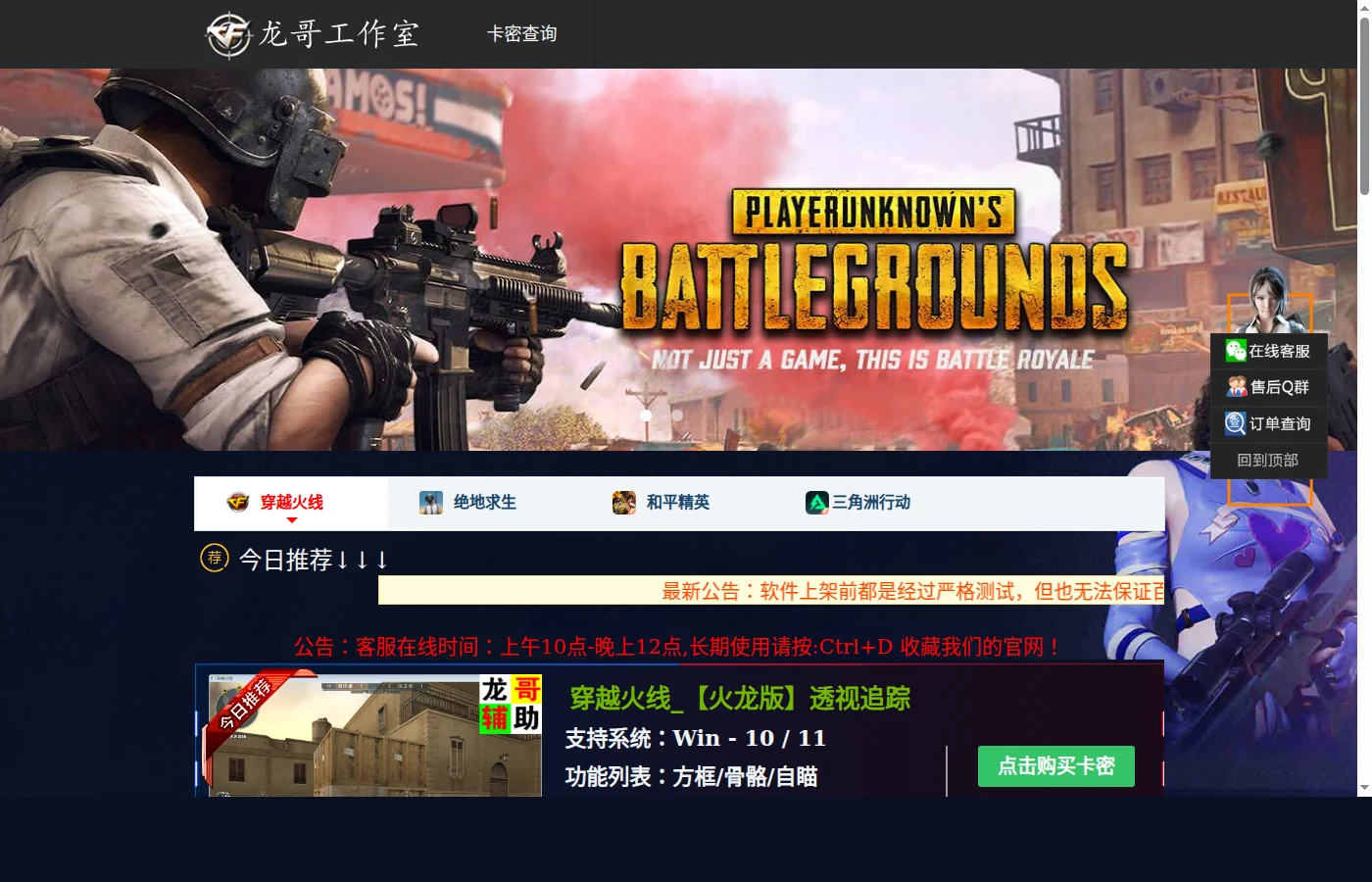
Task: Open 订单查询 order lookup
Action: click(x=1268, y=423)
